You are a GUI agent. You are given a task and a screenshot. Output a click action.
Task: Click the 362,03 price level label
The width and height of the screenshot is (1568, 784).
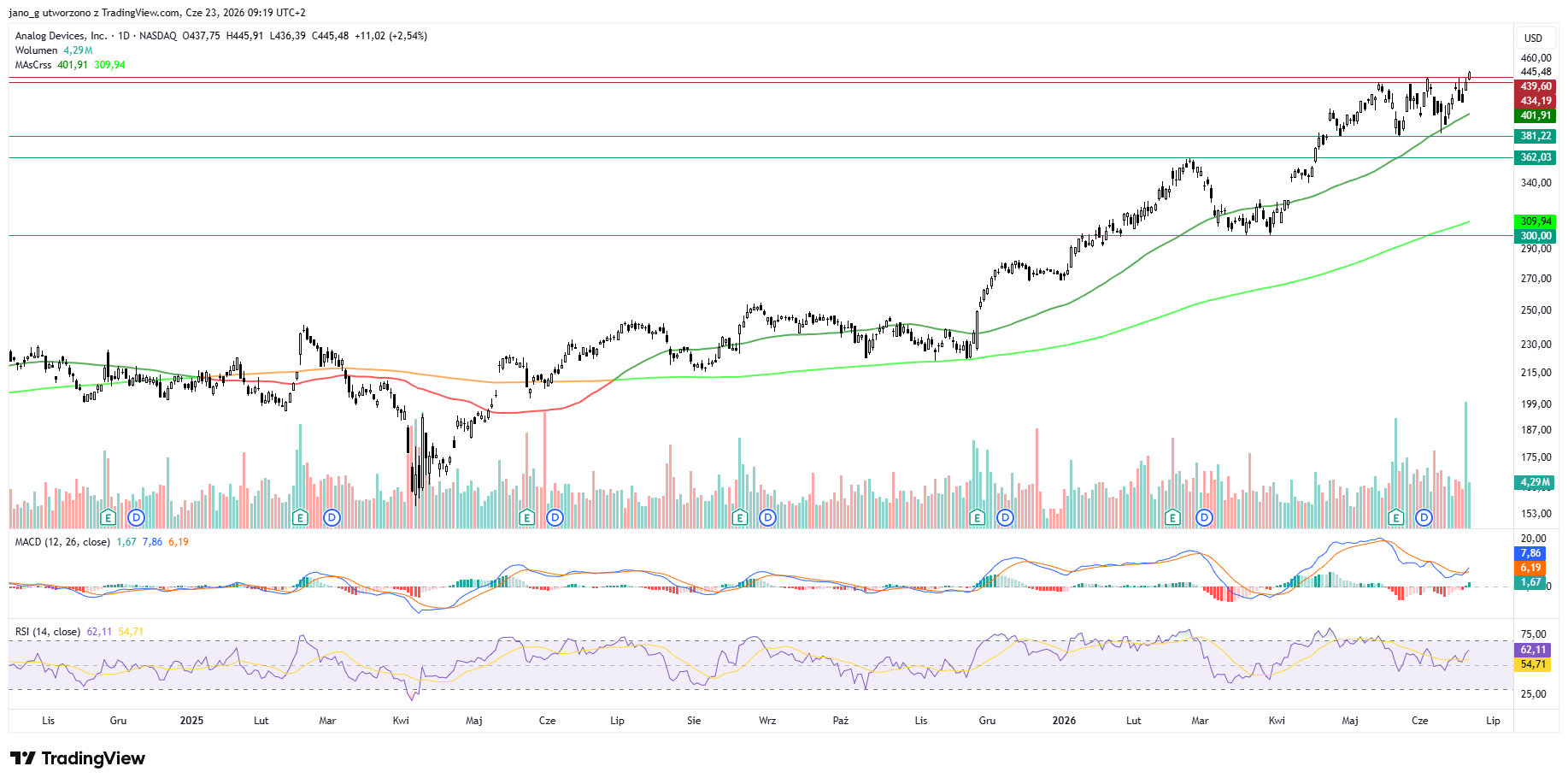pos(1536,157)
